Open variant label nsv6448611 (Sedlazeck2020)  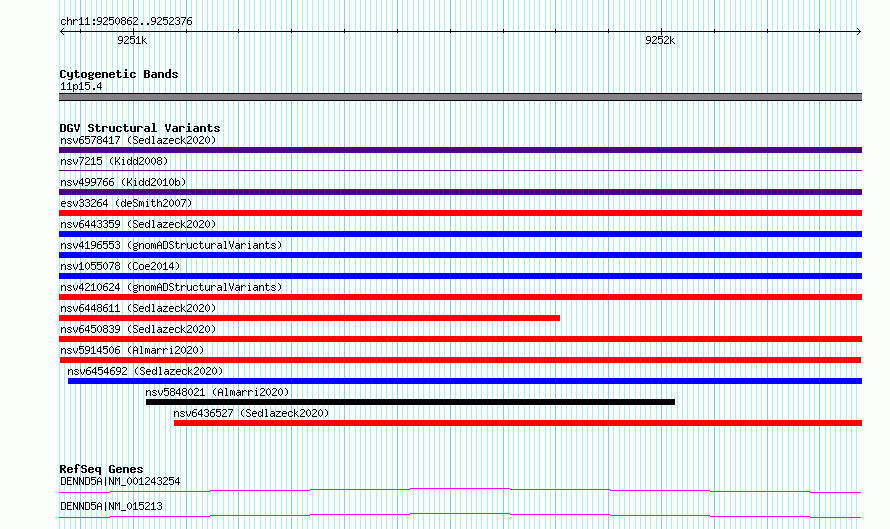[x=138, y=308]
